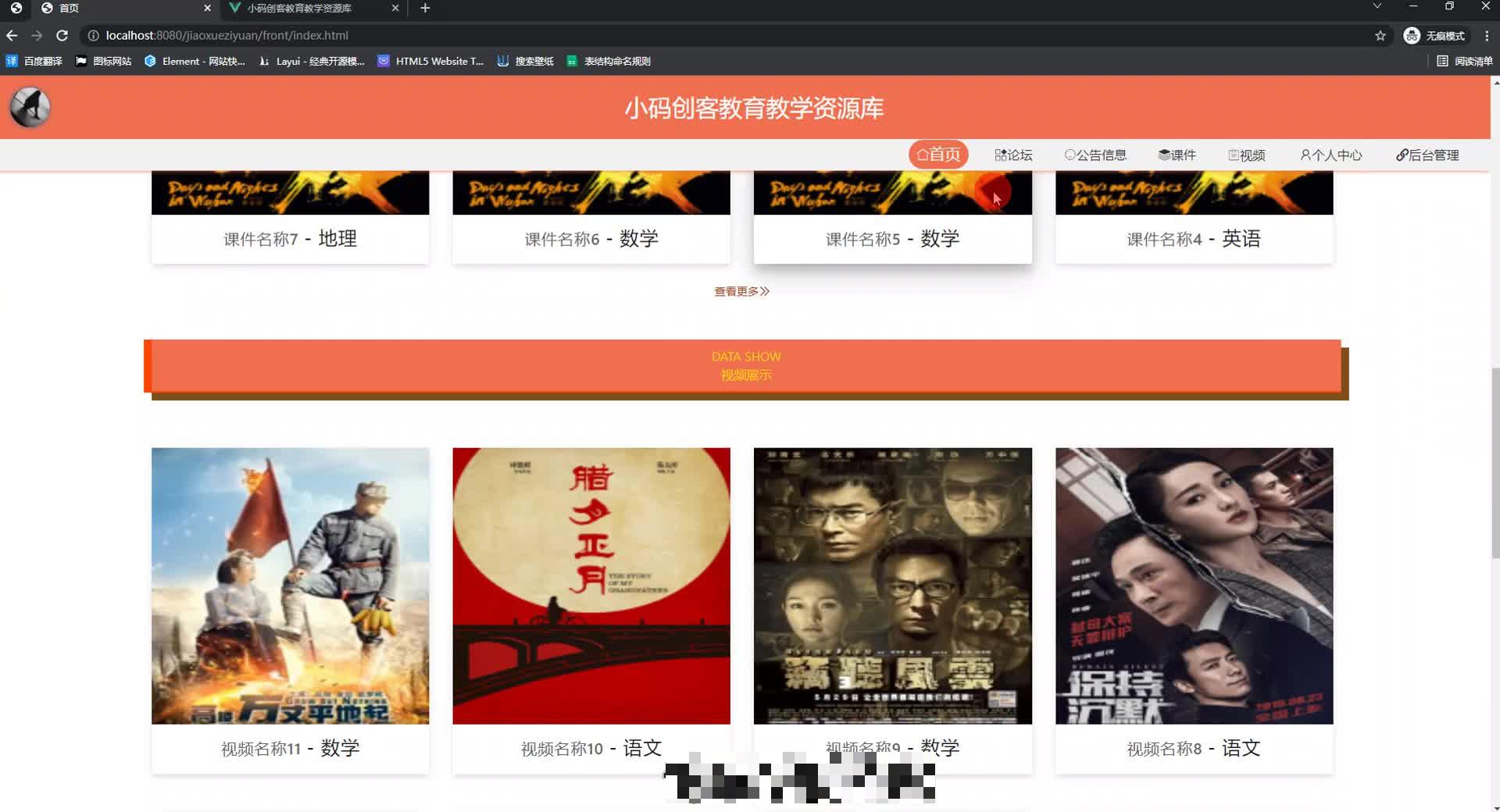This screenshot has height=812, width=1500.
Task: Bookmark this page with star icon
Action: 1380,36
